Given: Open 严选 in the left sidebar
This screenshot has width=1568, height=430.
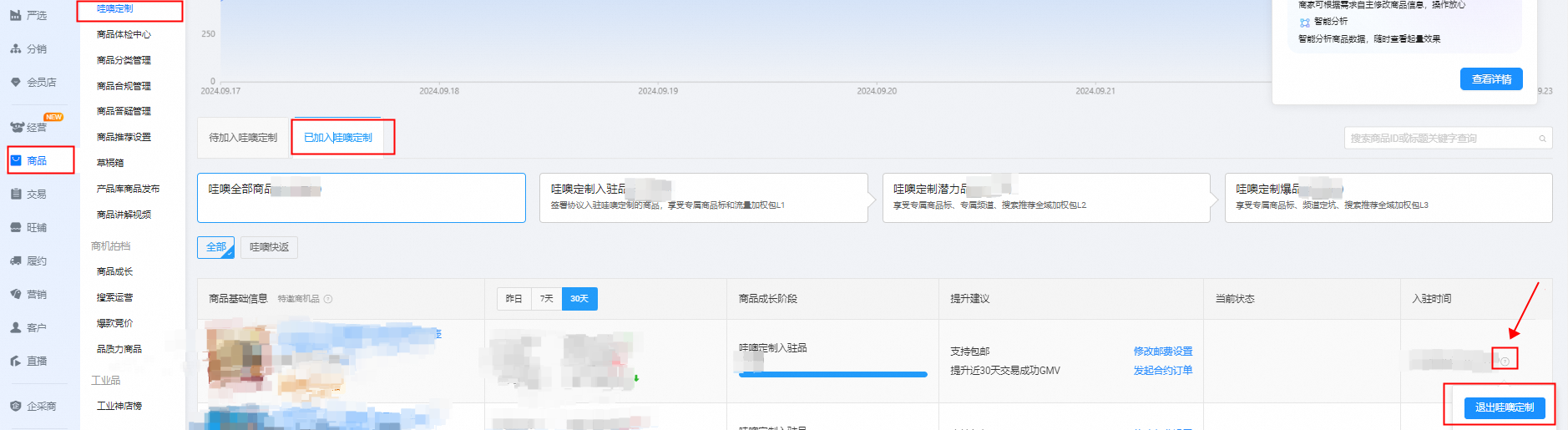Looking at the screenshot, I should point(28,15).
